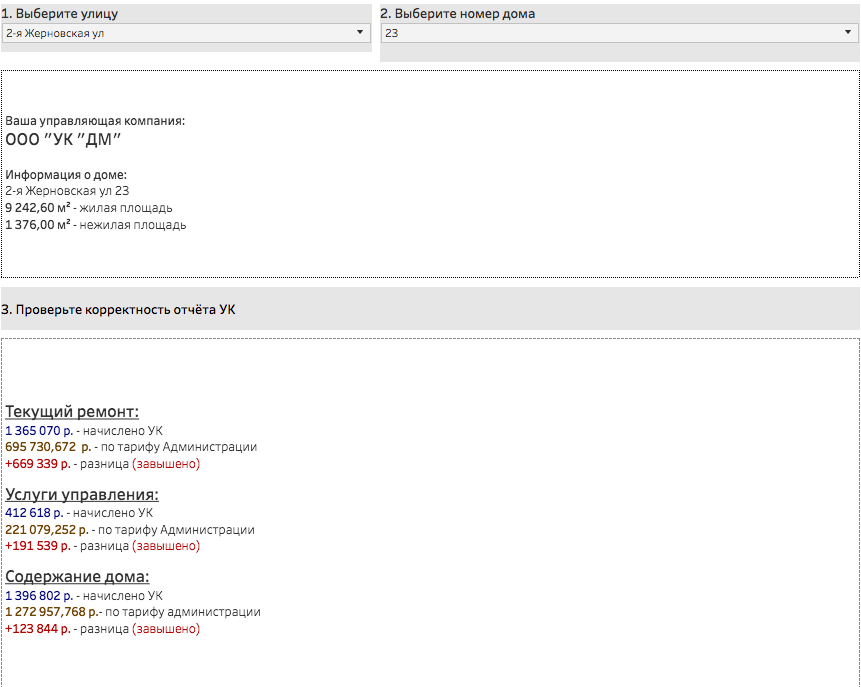This screenshot has height=687, width=861.
Task: Select the company name ООО "УК "ДМ"
Action: pos(63,140)
